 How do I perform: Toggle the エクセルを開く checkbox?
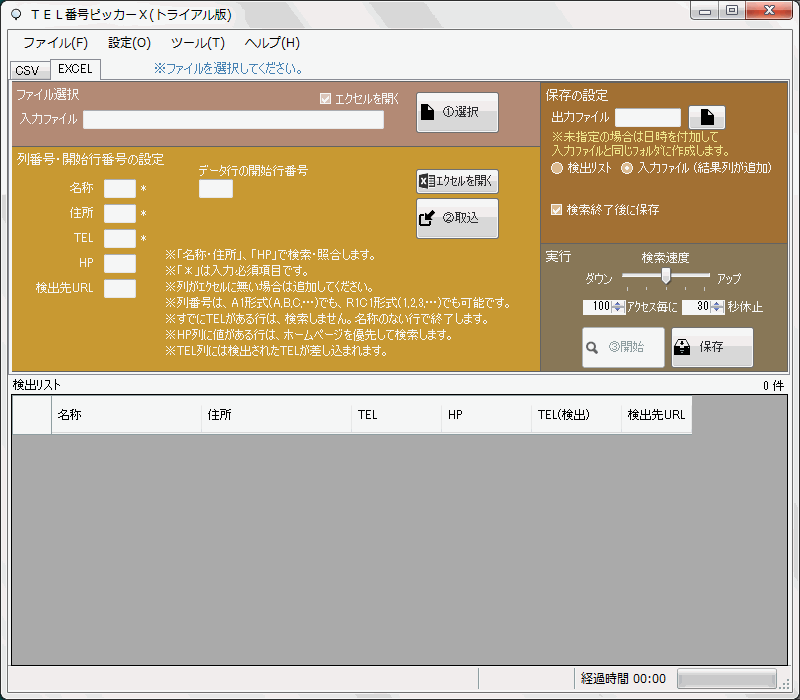325,99
